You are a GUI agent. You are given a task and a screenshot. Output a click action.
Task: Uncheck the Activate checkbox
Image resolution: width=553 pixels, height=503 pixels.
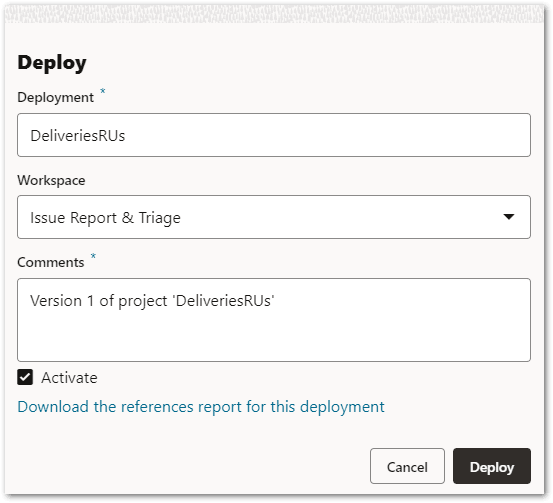(25, 377)
